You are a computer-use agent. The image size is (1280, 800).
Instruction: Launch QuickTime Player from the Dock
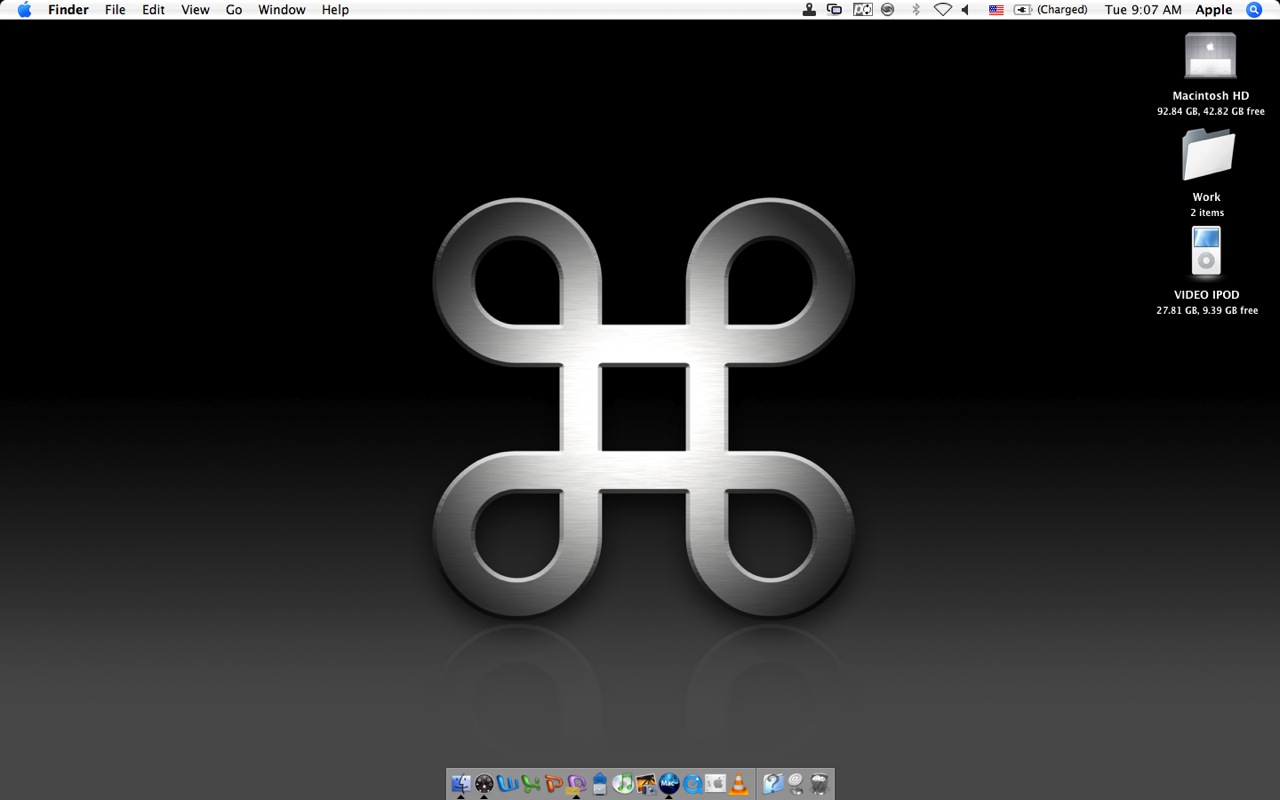(x=692, y=784)
